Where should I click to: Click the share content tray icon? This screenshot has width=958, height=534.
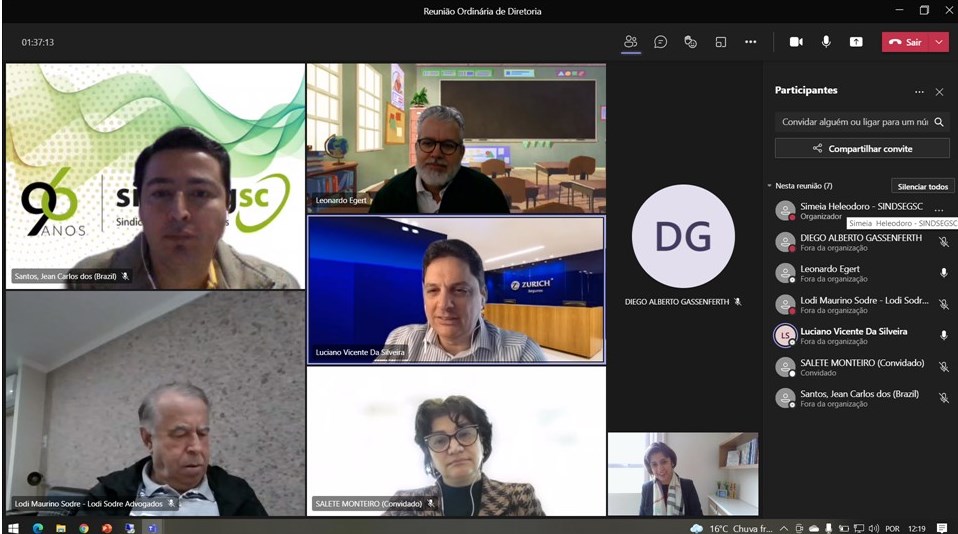pyautogui.click(x=856, y=42)
